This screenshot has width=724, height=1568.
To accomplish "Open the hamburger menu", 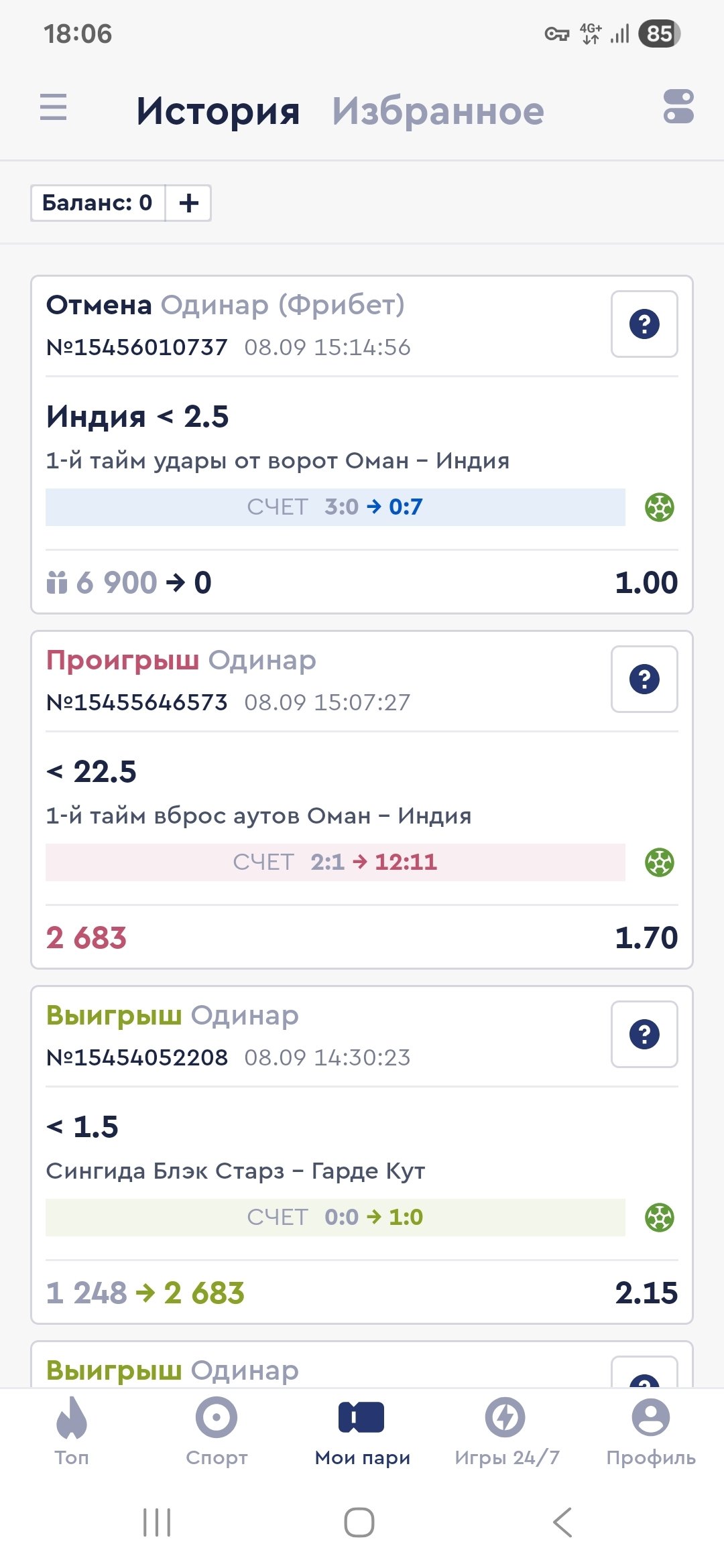I will tap(54, 107).
